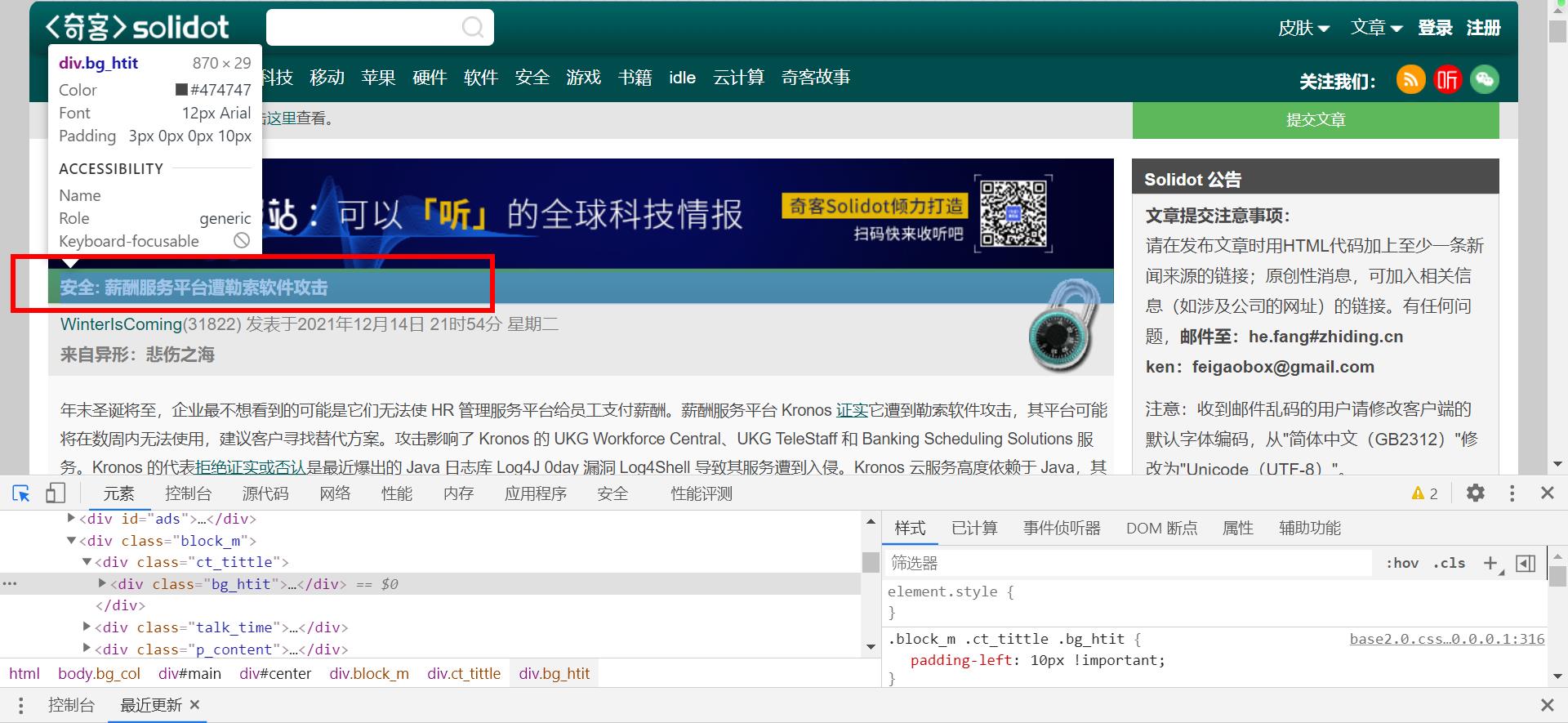Collapse the div class="block_m" node
This screenshot has width=1568, height=723.
point(71,540)
